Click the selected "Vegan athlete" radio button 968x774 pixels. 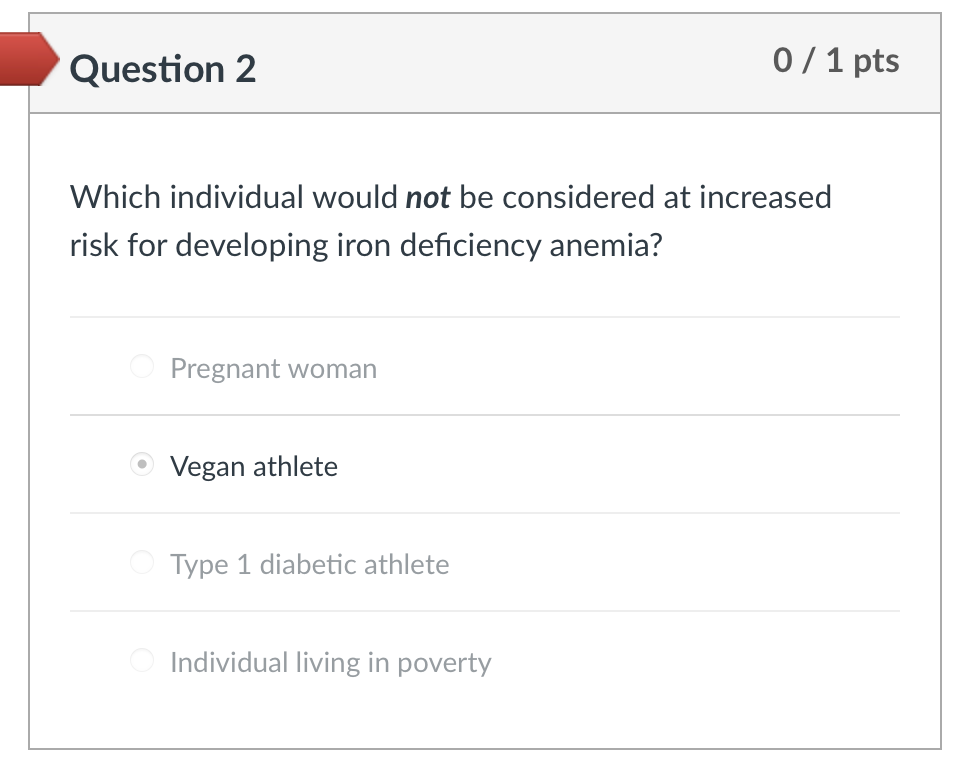pyautogui.click(x=142, y=466)
